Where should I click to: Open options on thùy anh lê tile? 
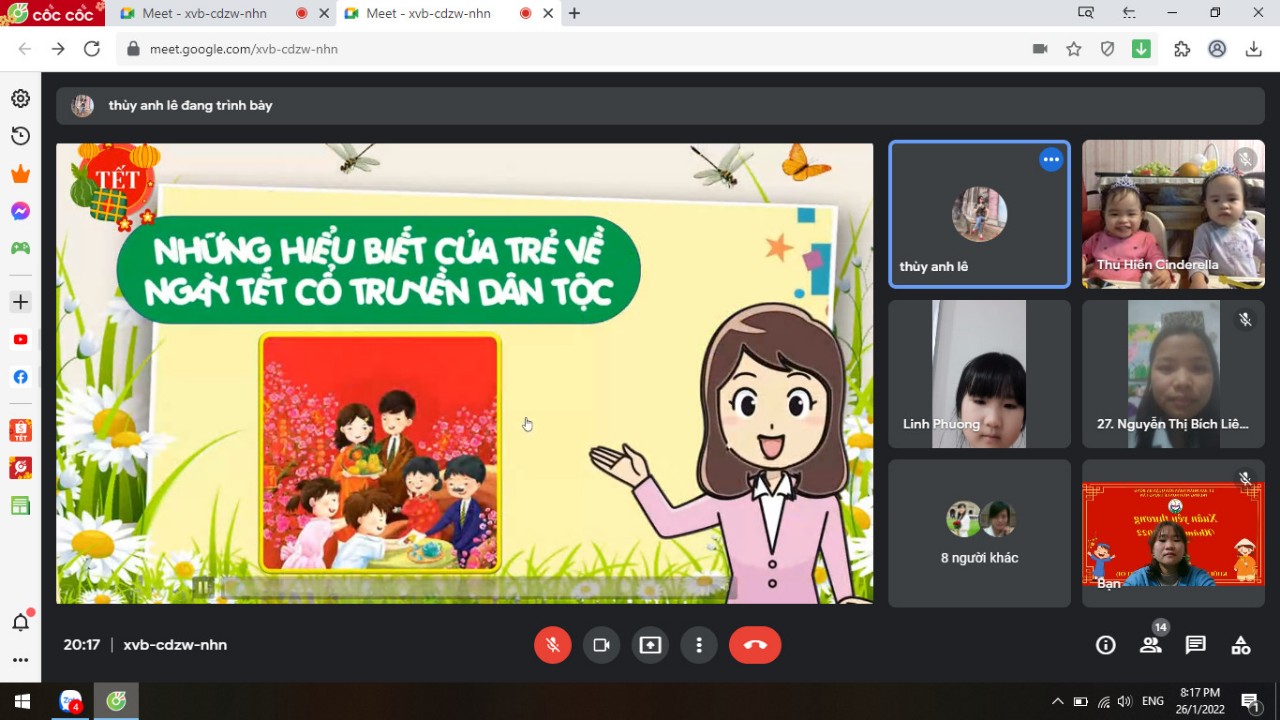tap(1050, 160)
